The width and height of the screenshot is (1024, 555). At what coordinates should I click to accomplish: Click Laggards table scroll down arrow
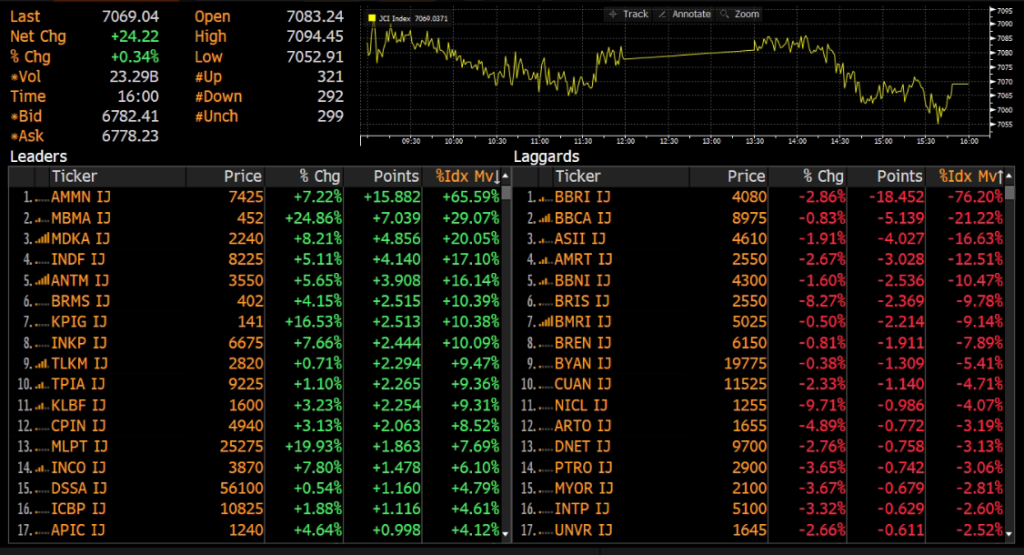tap(1010, 533)
